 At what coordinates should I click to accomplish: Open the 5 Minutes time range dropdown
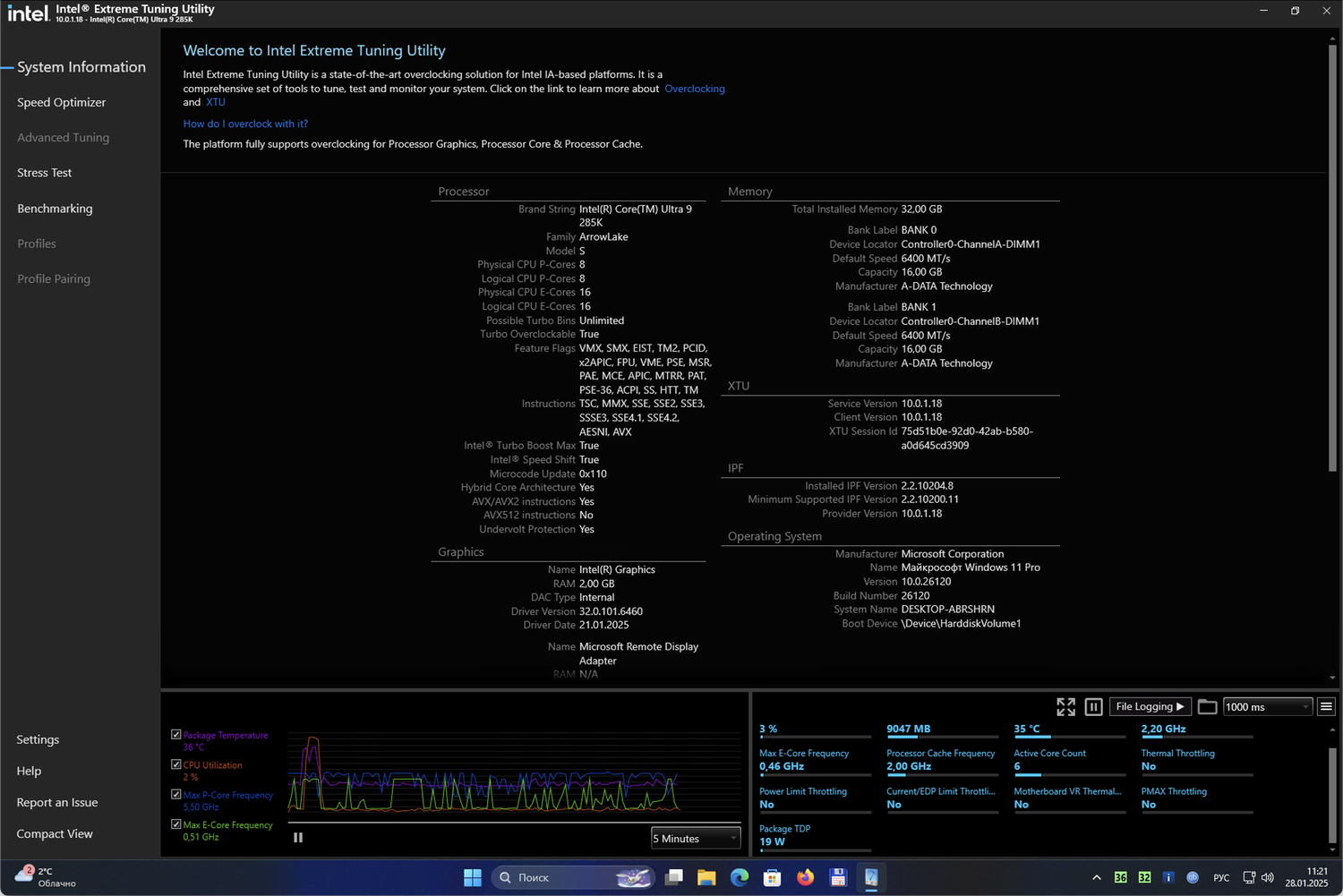(696, 839)
